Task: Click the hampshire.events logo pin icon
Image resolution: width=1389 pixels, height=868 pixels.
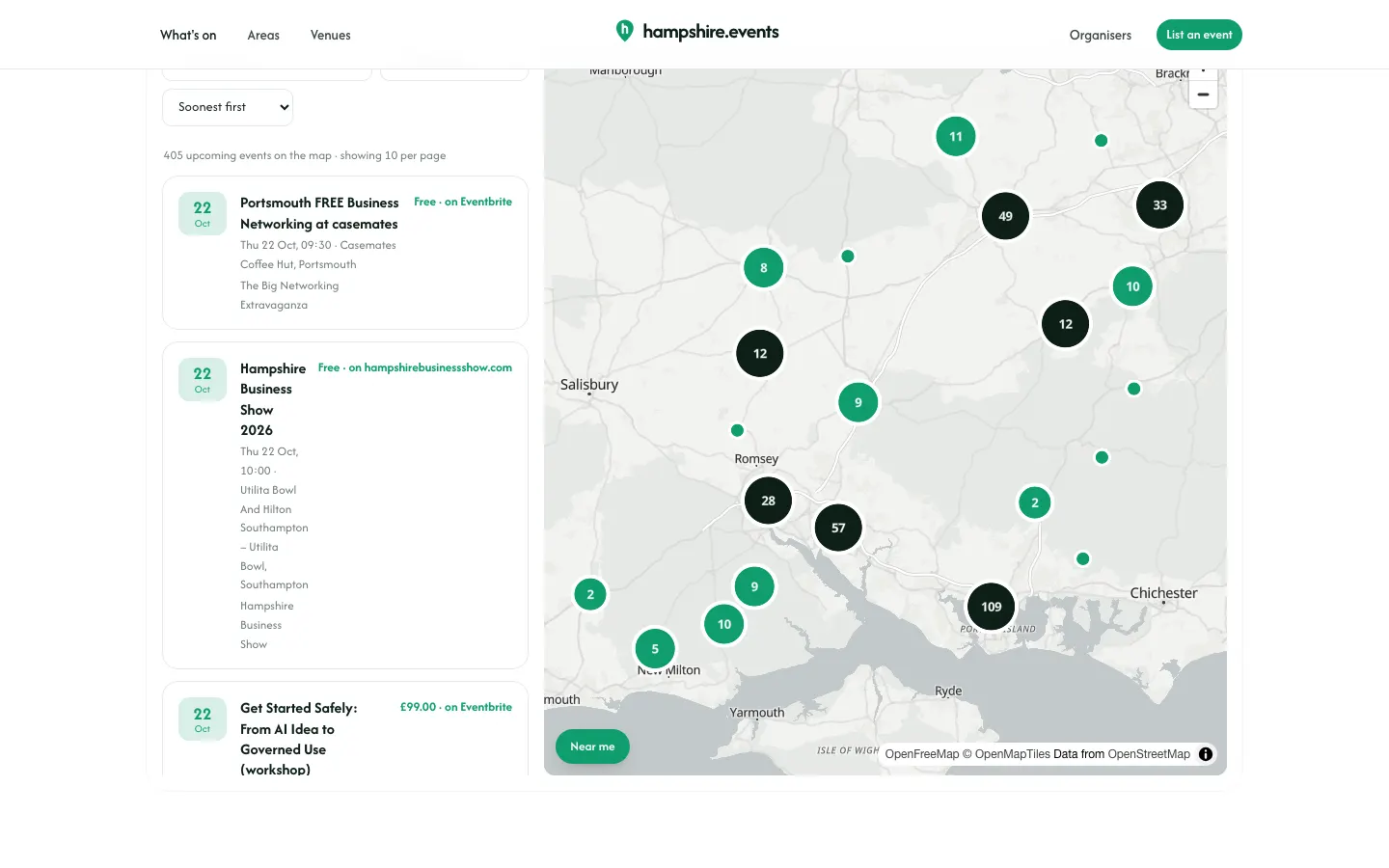Action: (625, 31)
